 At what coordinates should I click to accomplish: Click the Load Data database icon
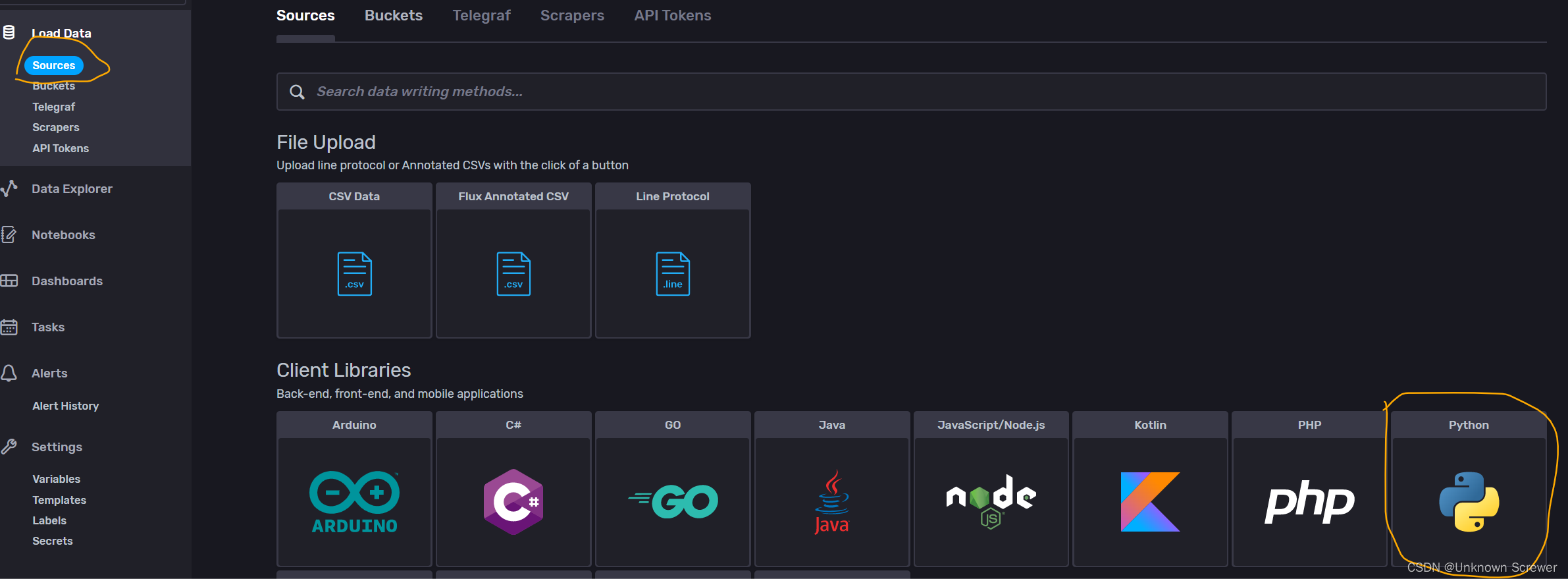9,32
